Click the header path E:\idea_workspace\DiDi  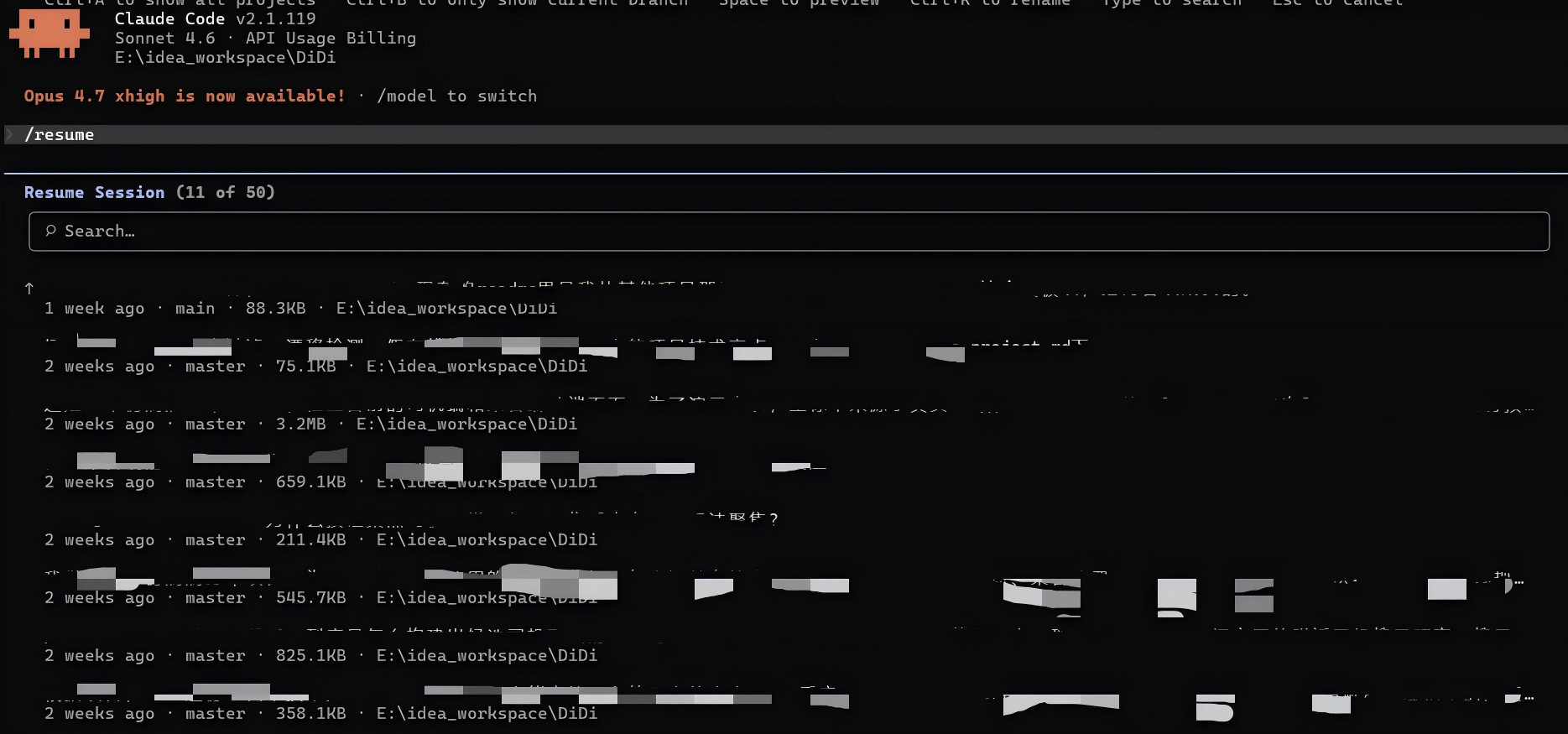225,57
